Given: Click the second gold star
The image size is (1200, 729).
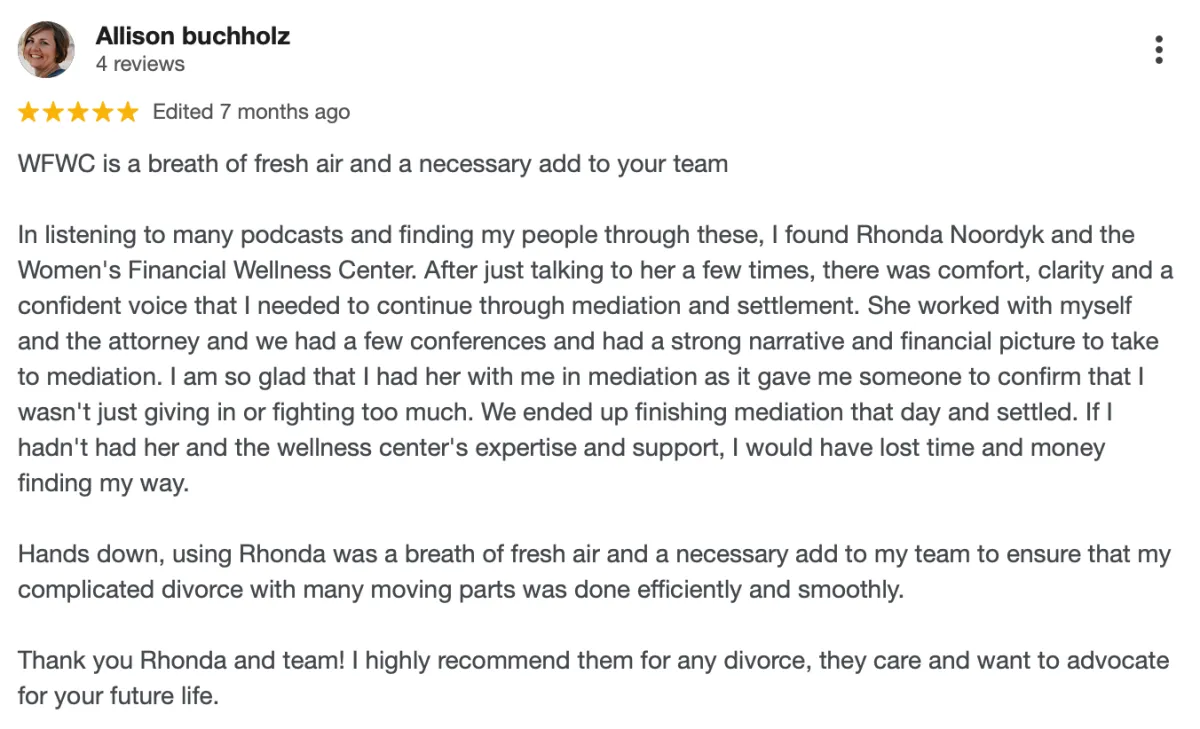Looking at the screenshot, I should point(53,112).
